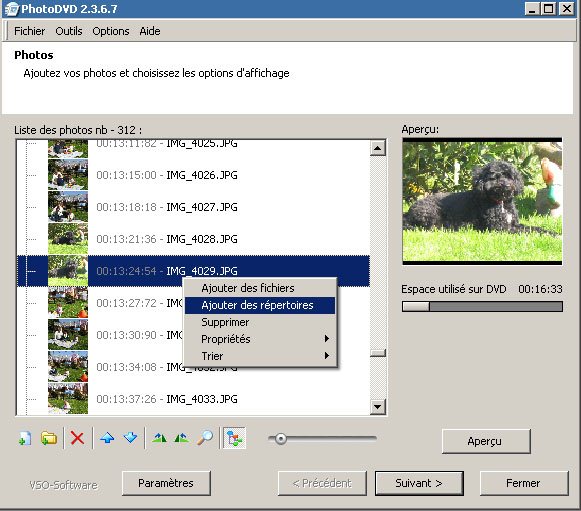
Task: Click the add files icon in toolbar
Action: [25, 438]
